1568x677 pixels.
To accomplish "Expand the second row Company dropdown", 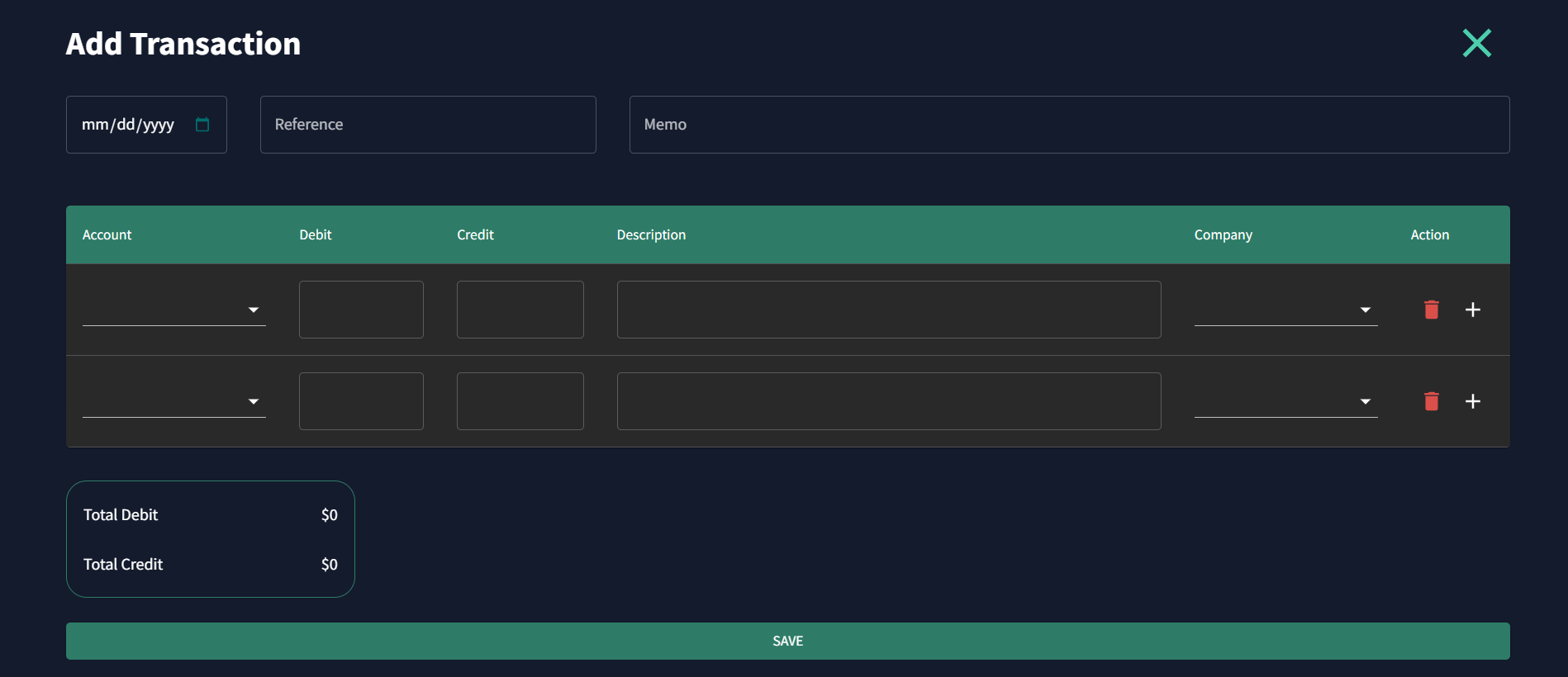I will [1285, 401].
